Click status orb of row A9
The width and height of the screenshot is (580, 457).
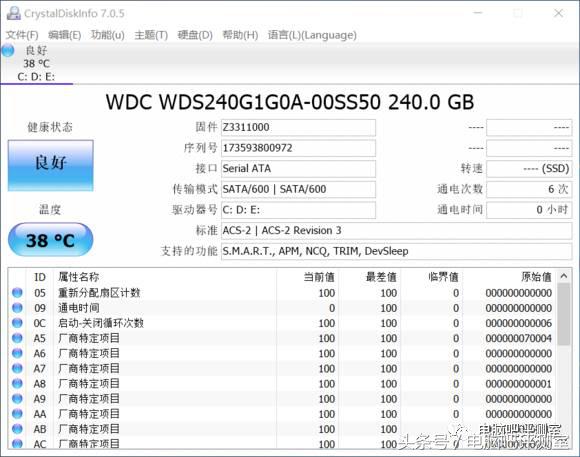coord(17,399)
